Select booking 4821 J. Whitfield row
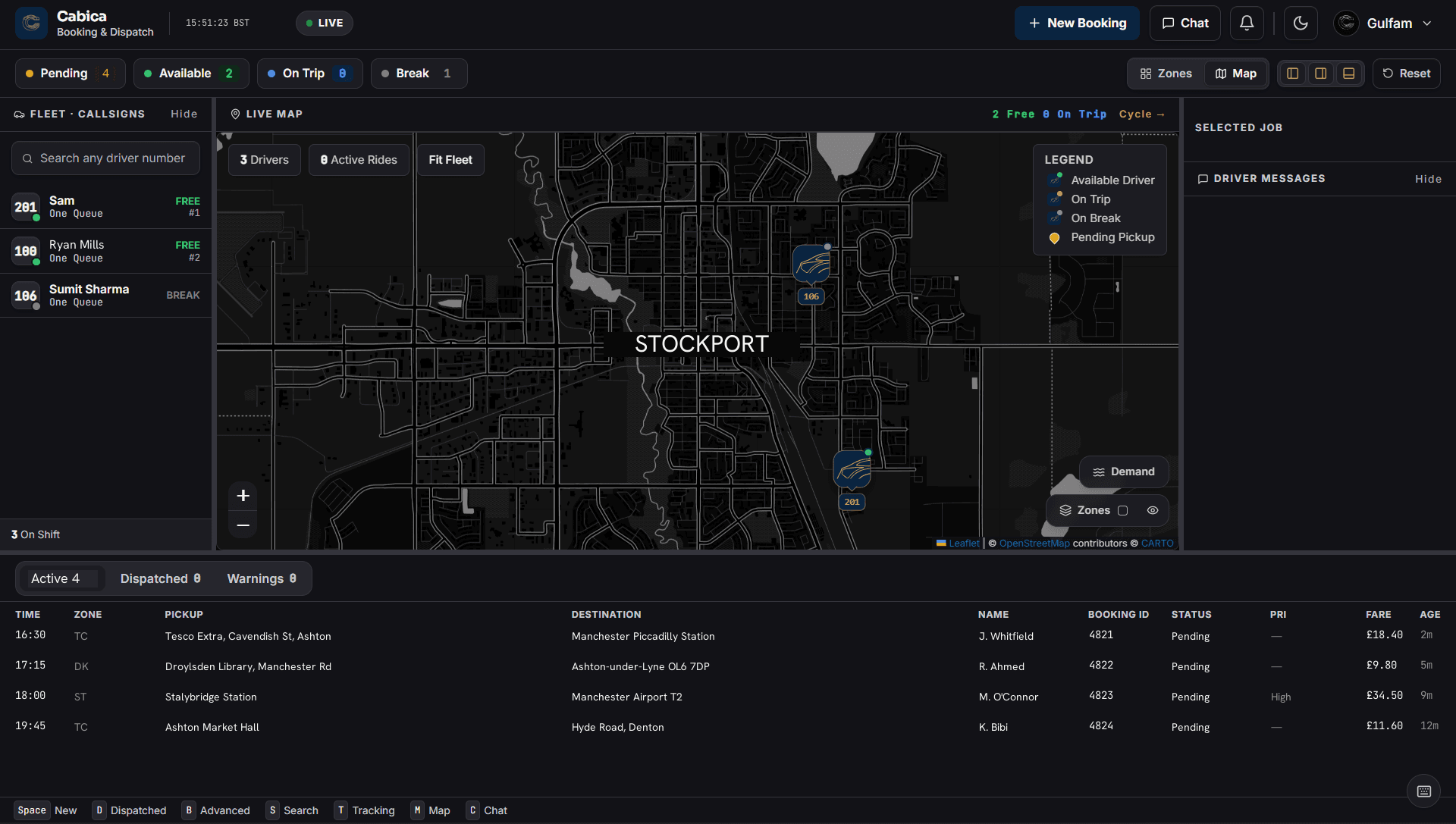The image size is (1456, 824). (x=728, y=636)
